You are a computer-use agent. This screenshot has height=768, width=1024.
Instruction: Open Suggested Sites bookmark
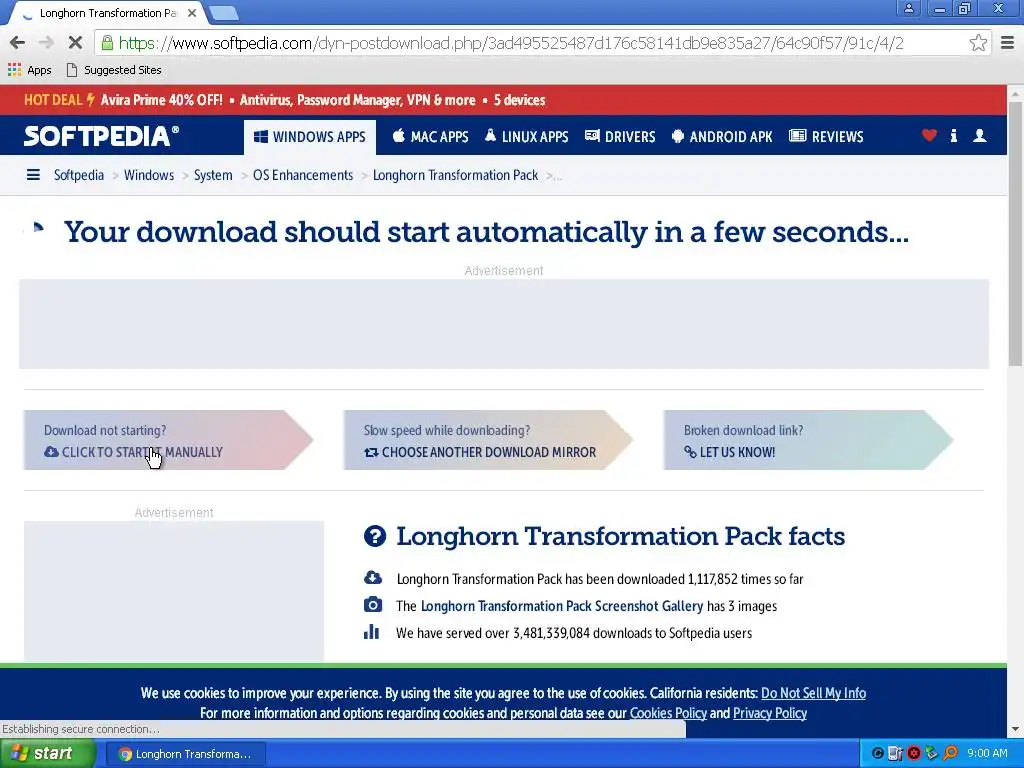click(x=114, y=70)
